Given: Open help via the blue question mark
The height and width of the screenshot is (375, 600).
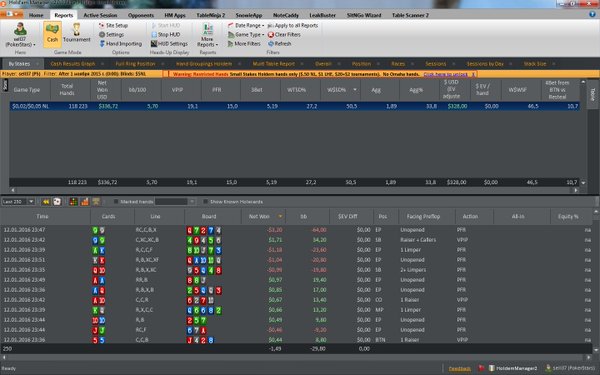Looking at the screenshot, I should click(592, 15).
